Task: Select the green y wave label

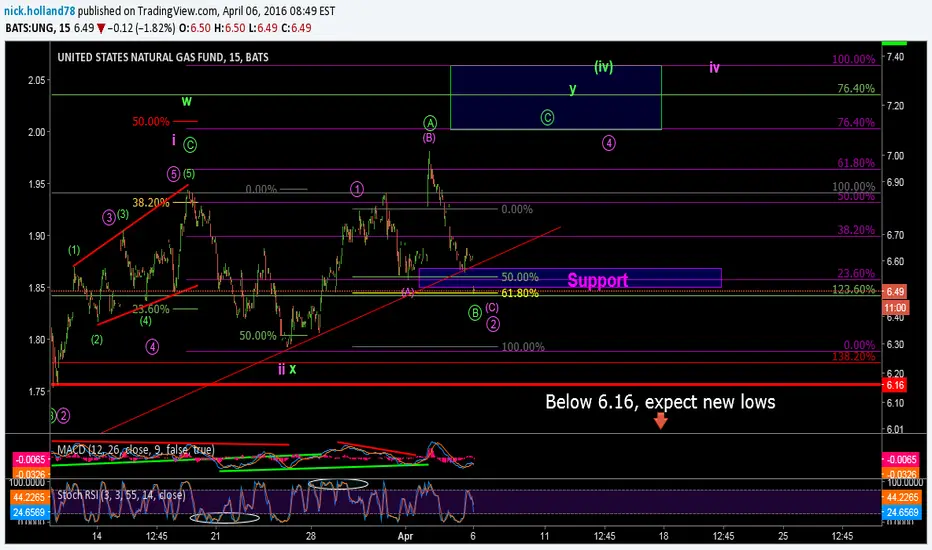Action: click(x=572, y=89)
